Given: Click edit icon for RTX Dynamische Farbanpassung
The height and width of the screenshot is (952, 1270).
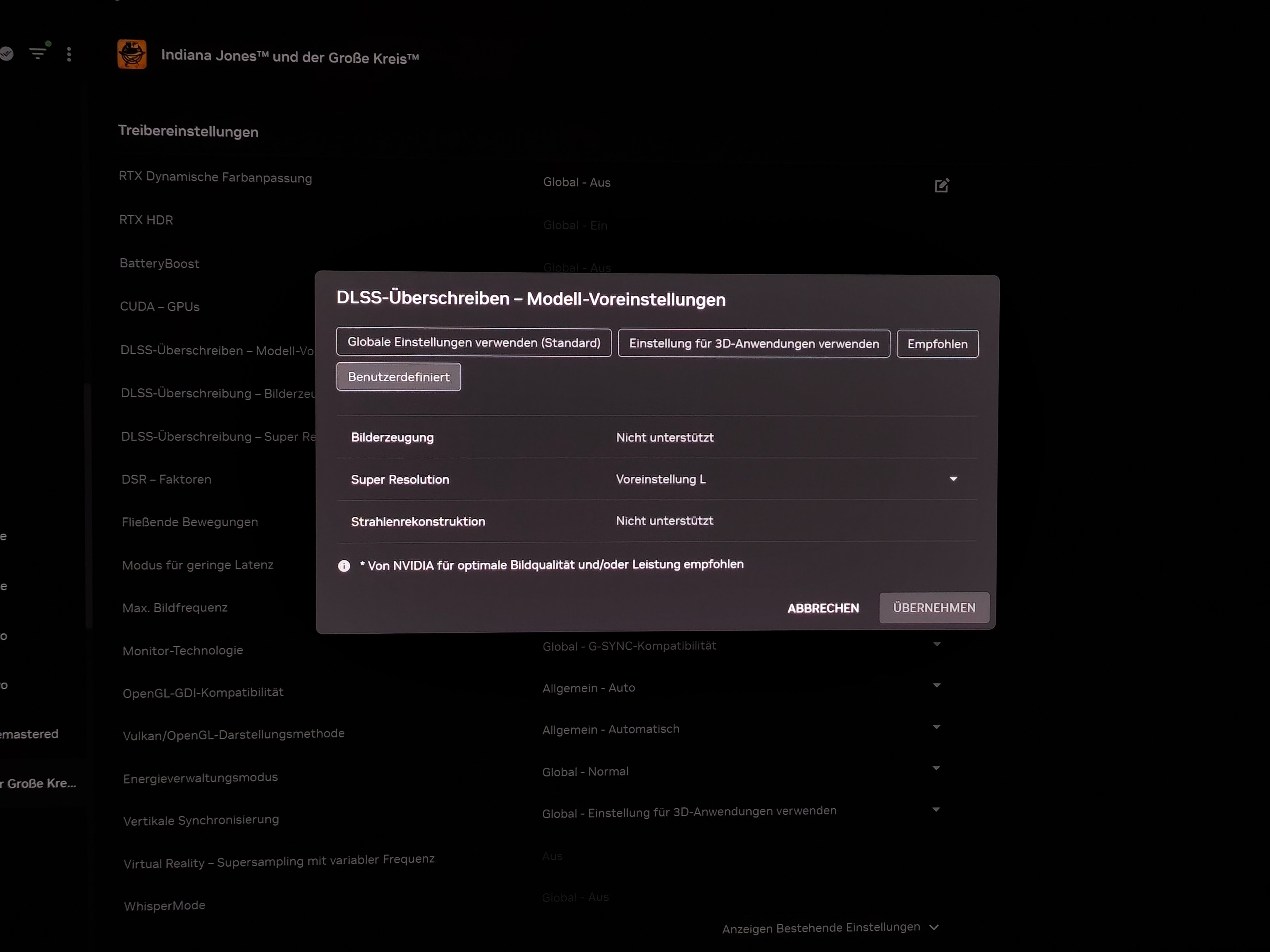Looking at the screenshot, I should (x=942, y=185).
